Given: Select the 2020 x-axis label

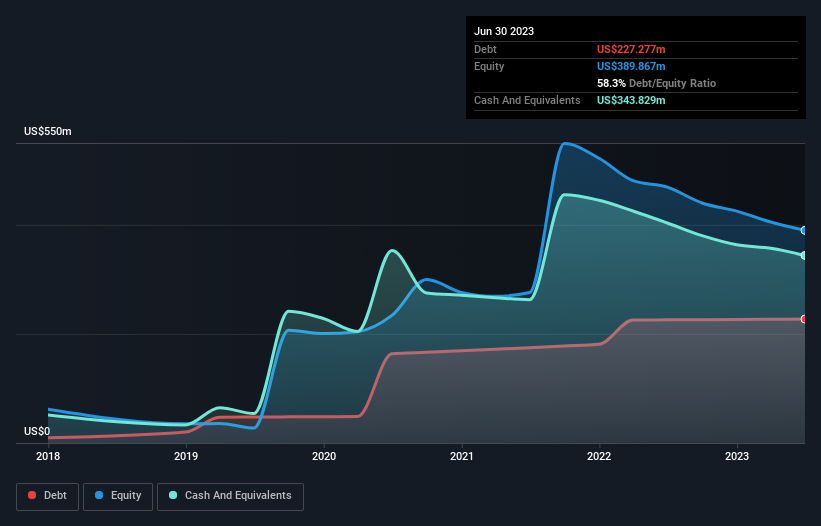Looking at the screenshot, I should [x=324, y=456].
